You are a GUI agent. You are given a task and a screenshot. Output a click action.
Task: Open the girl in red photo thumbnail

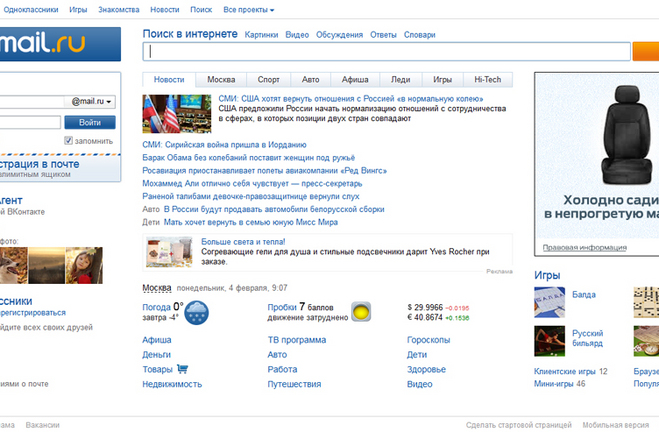(84, 265)
